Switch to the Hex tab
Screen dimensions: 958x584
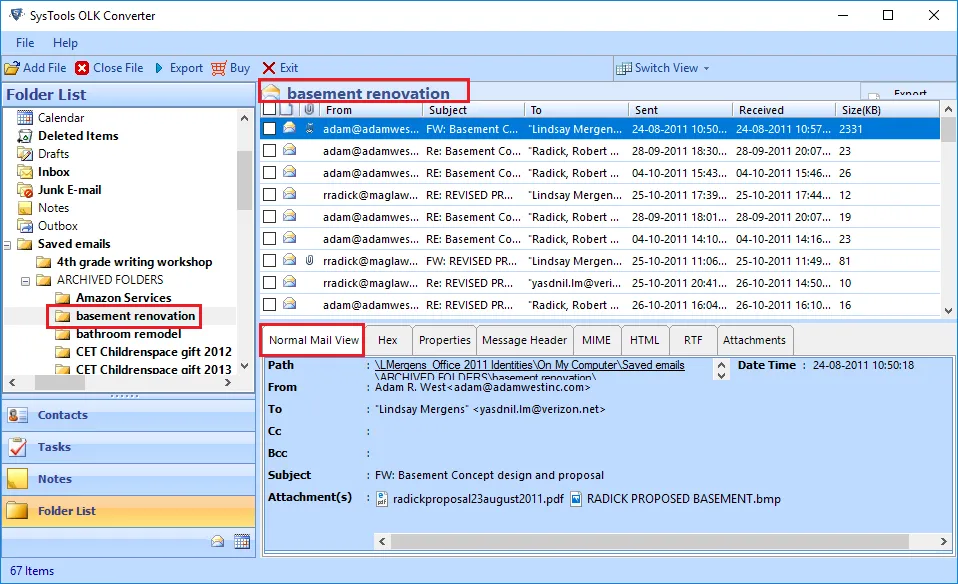tap(387, 340)
